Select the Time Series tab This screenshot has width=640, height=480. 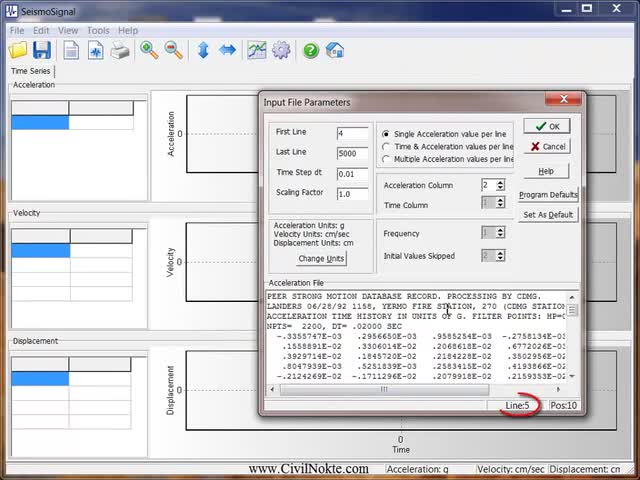click(x=31, y=71)
